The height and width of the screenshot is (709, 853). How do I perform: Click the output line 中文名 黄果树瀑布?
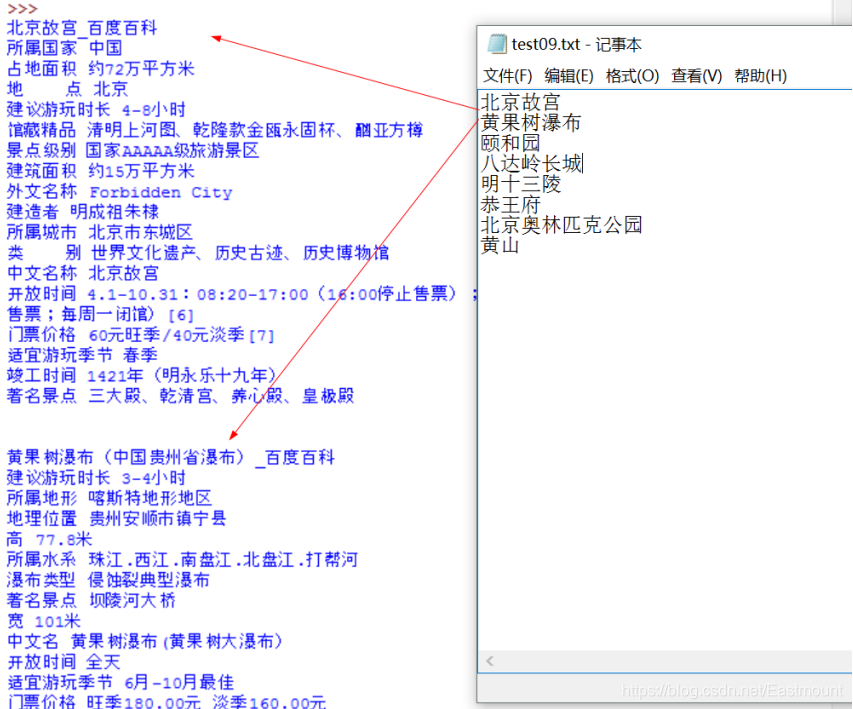pyautogui.click(x=144, y=642)
